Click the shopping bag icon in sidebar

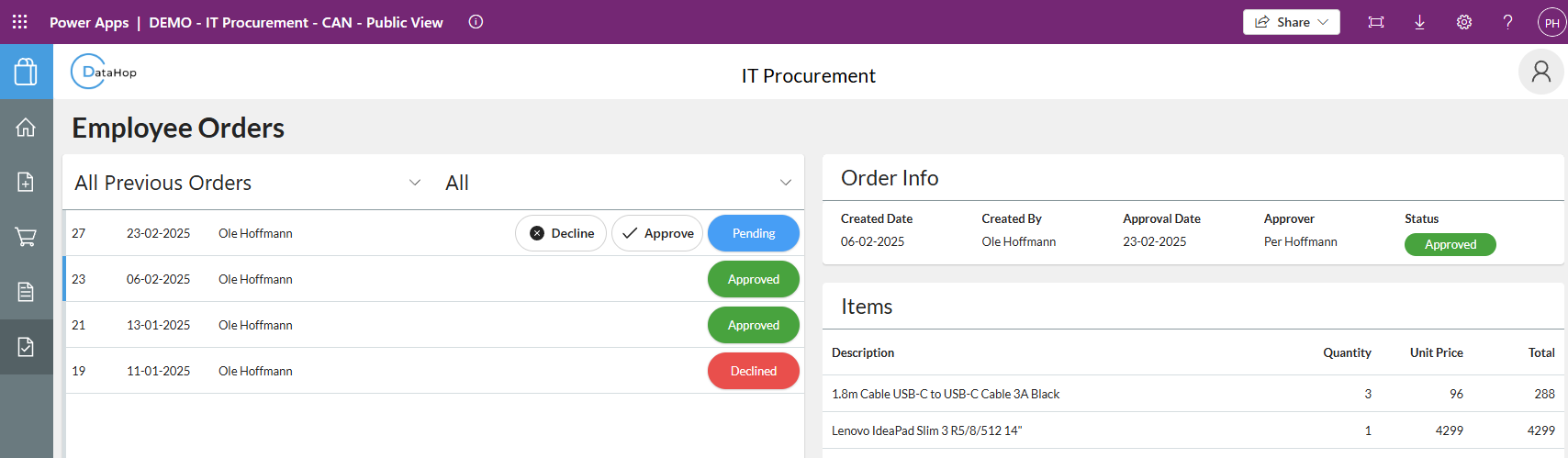(x=26, y=72)
